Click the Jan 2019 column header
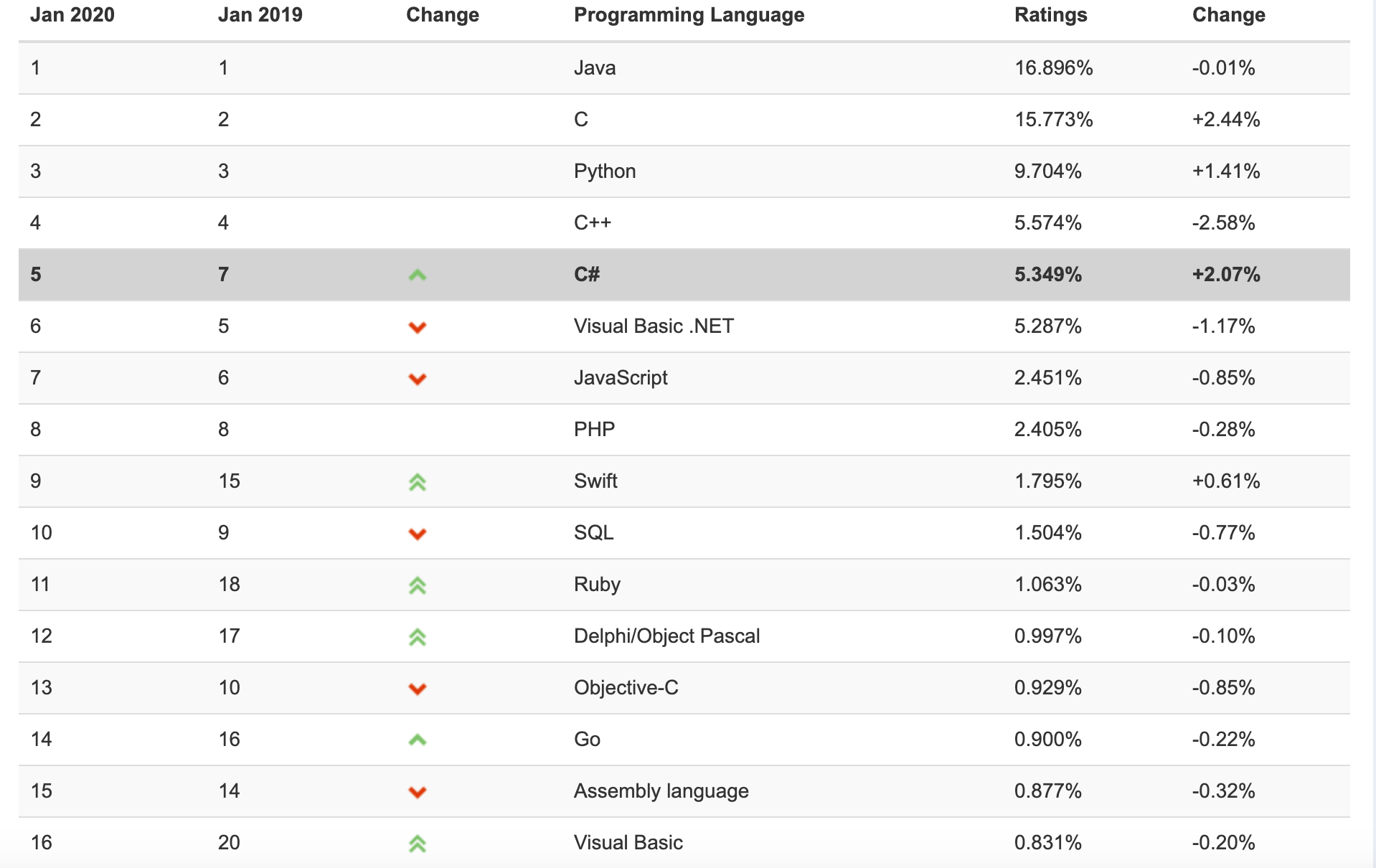Image resolution: width=1376 pixels, height=868 pixels. pos(260,15)
